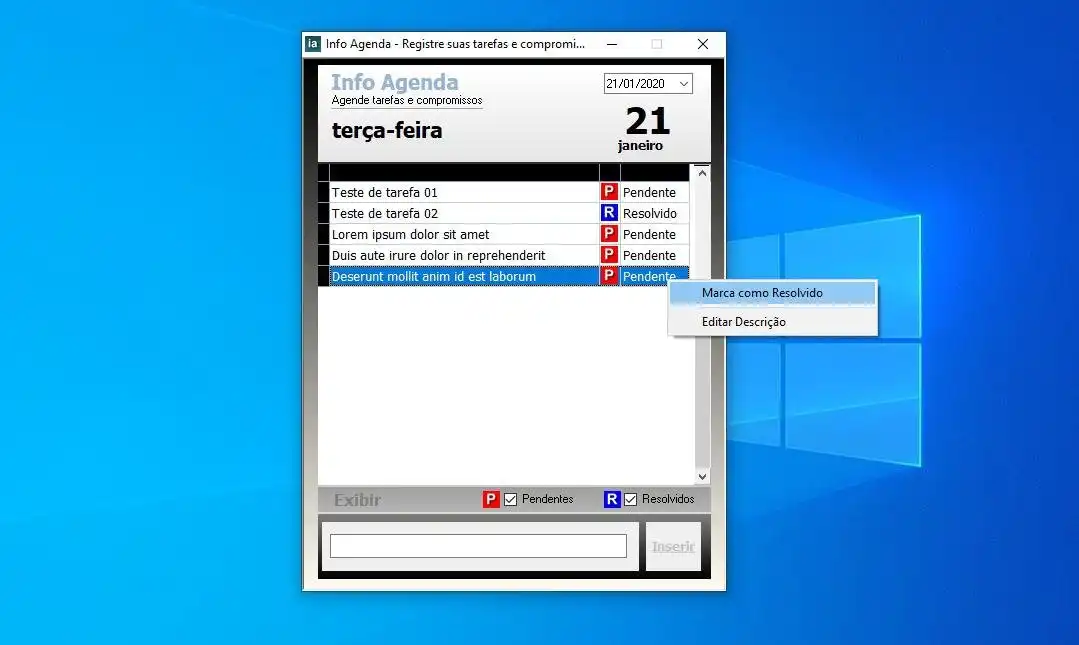
Task: Close the Info Agenda window
Action: click(x=703, y=44)
